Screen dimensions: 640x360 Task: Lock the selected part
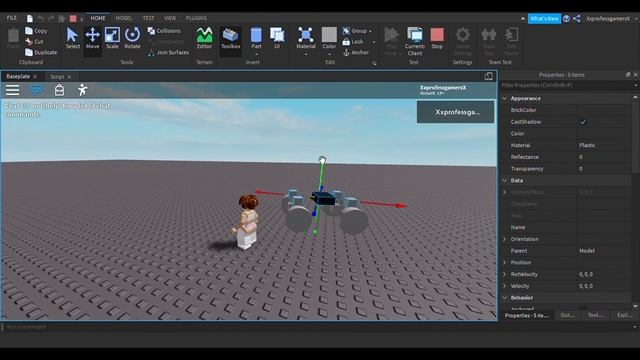pyautogui.click(x=353, y=41)
